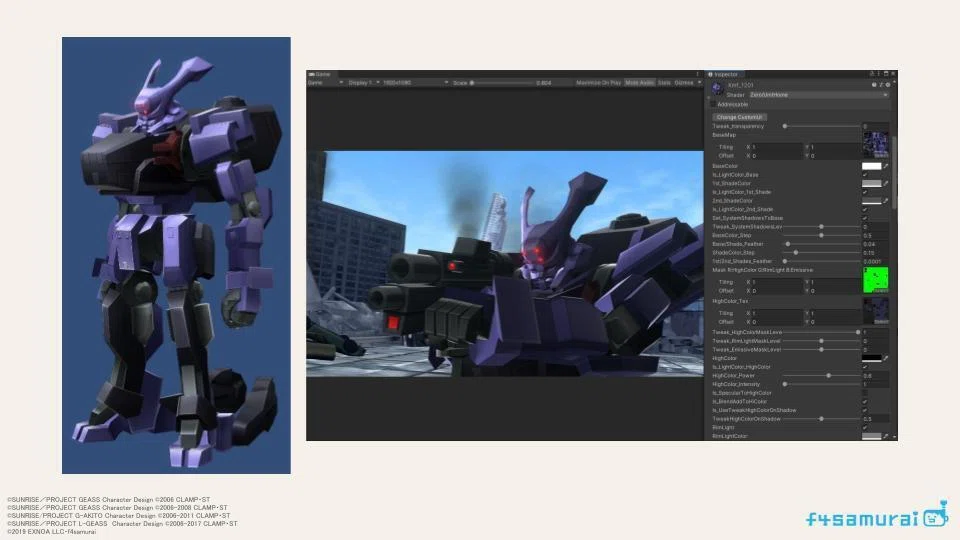This screenshot has height=540, width=960.
Task: Open the material help icon
Action: 874,85
